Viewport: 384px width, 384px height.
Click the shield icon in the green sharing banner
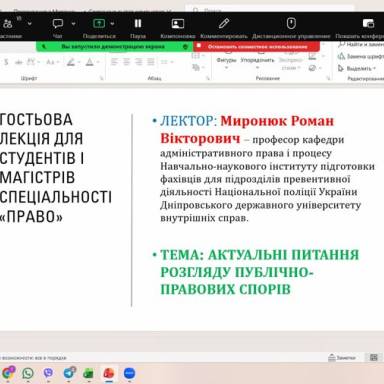186,47
